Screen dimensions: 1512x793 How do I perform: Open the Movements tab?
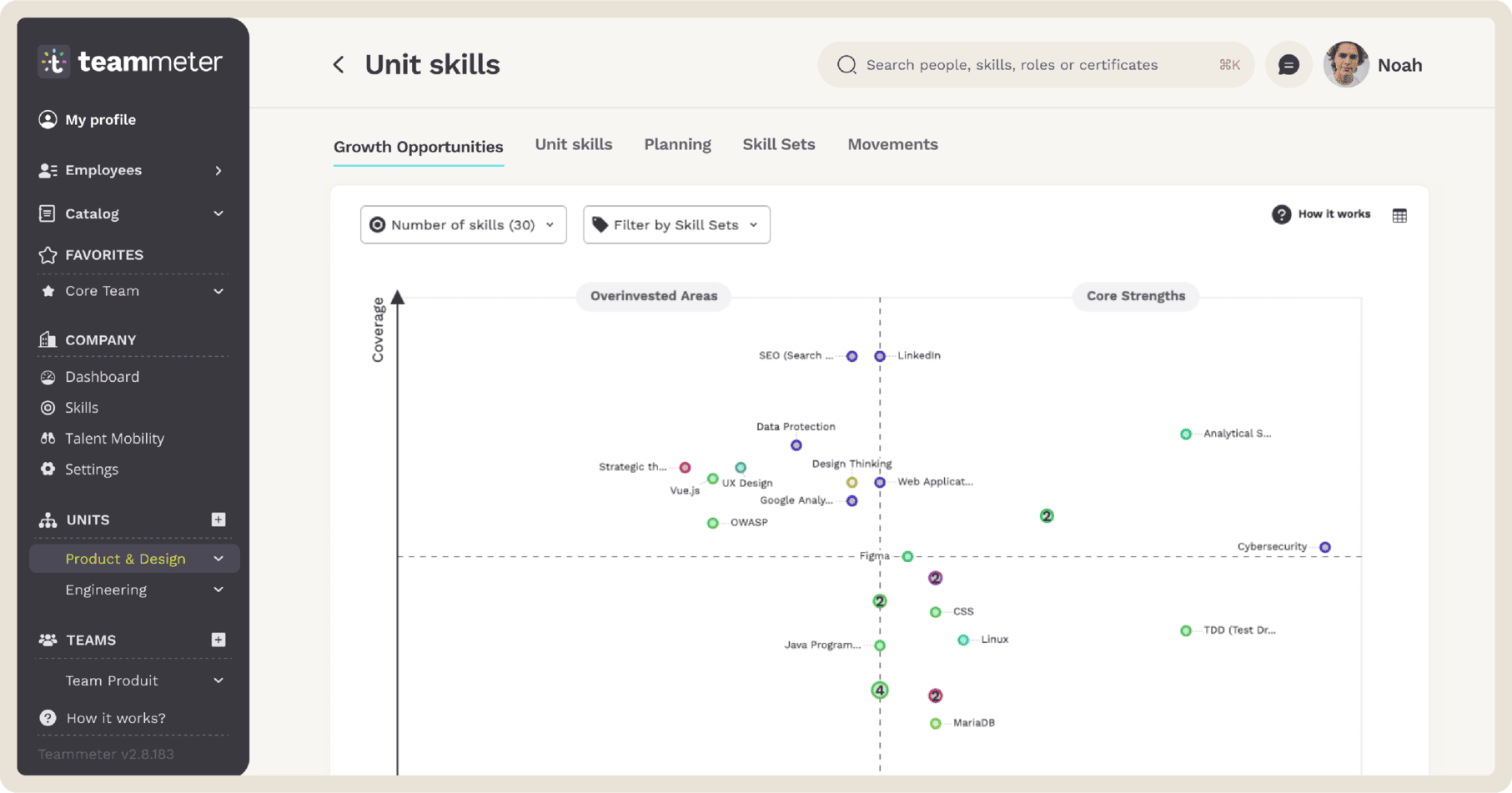tap(892, 144)
